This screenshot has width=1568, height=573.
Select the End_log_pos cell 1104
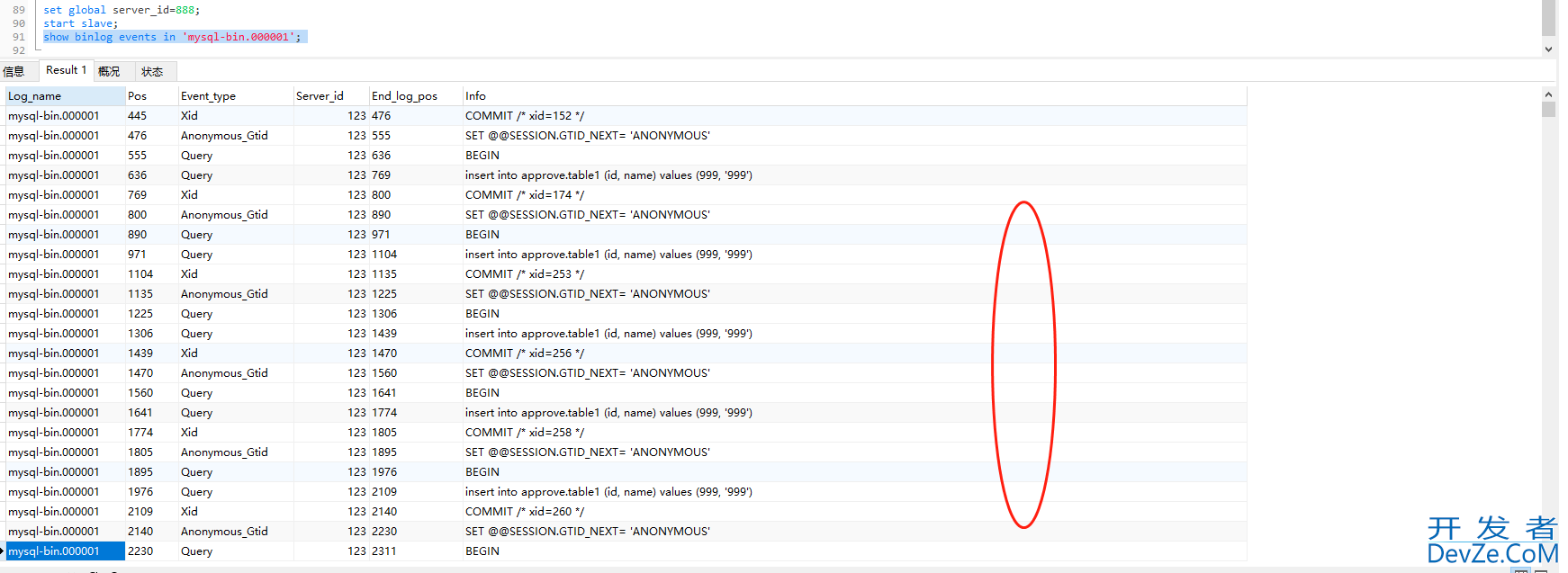pos(416,255)
